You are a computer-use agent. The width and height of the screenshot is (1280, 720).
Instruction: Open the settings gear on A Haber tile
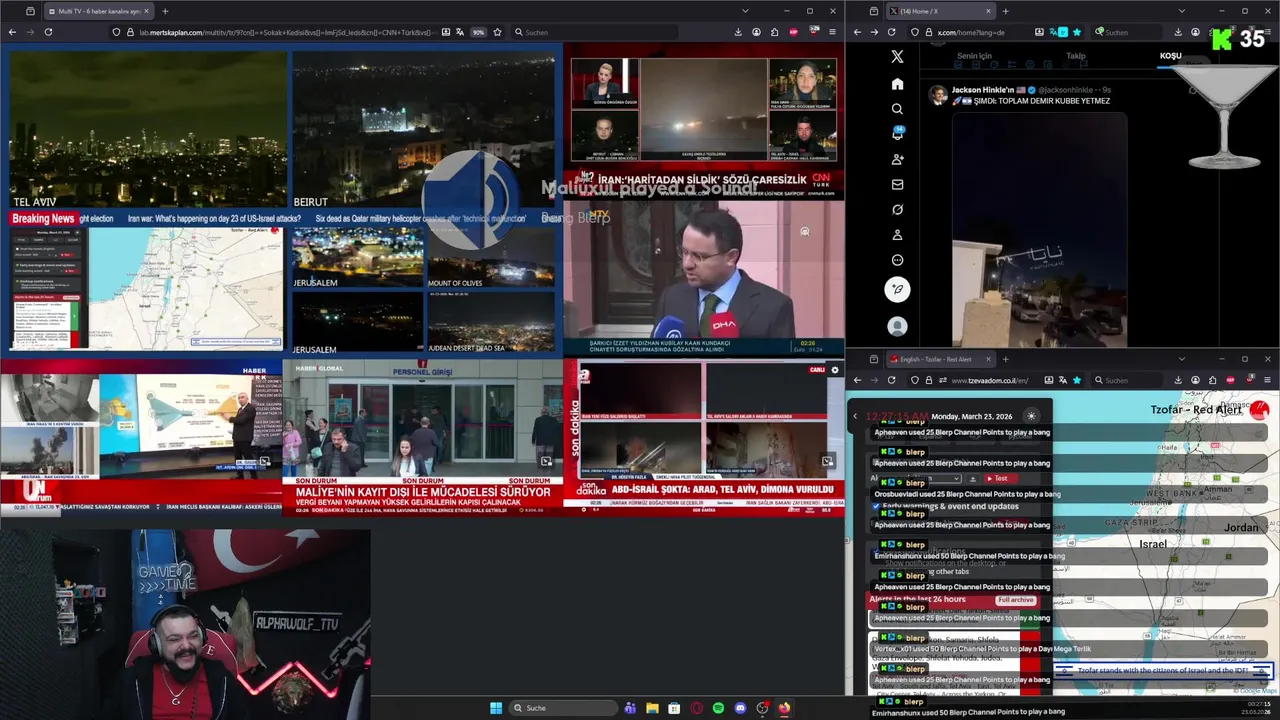click(x=835, y=370)
